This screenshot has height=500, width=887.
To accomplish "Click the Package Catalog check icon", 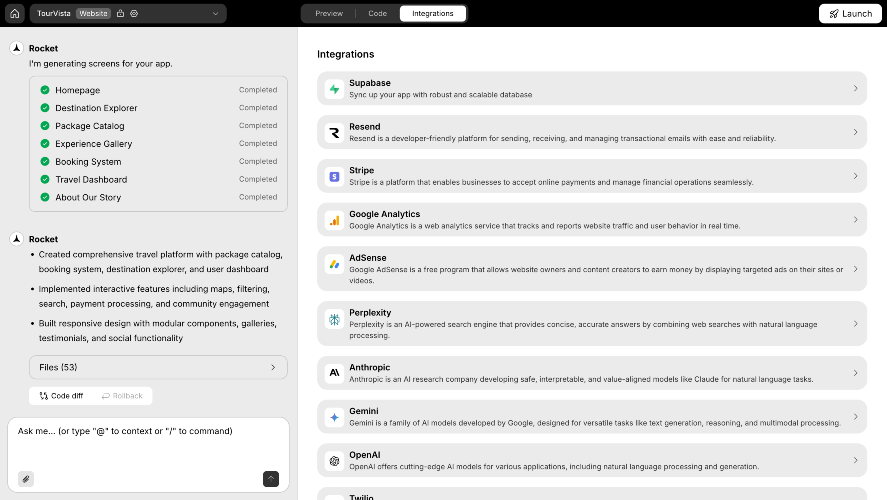I will 45,126.
